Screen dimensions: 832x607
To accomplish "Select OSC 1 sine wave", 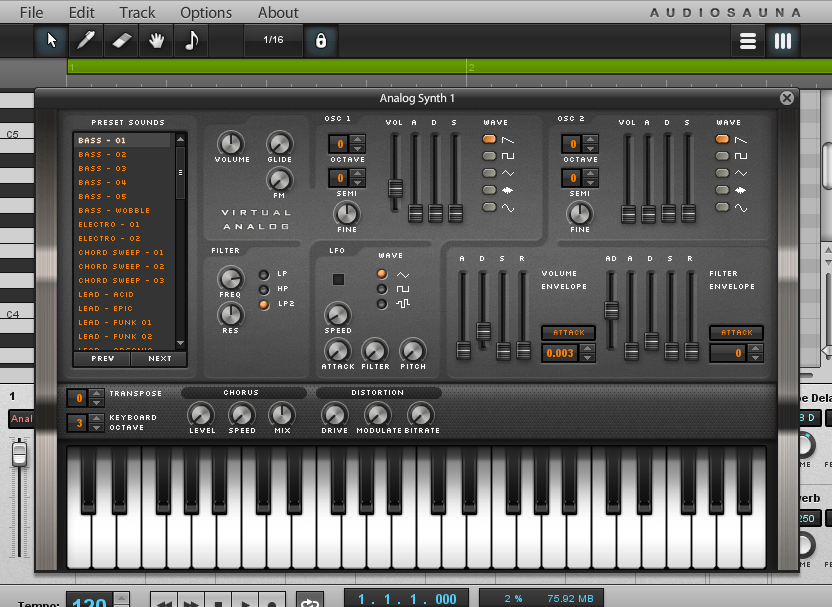I will (489, 207).
